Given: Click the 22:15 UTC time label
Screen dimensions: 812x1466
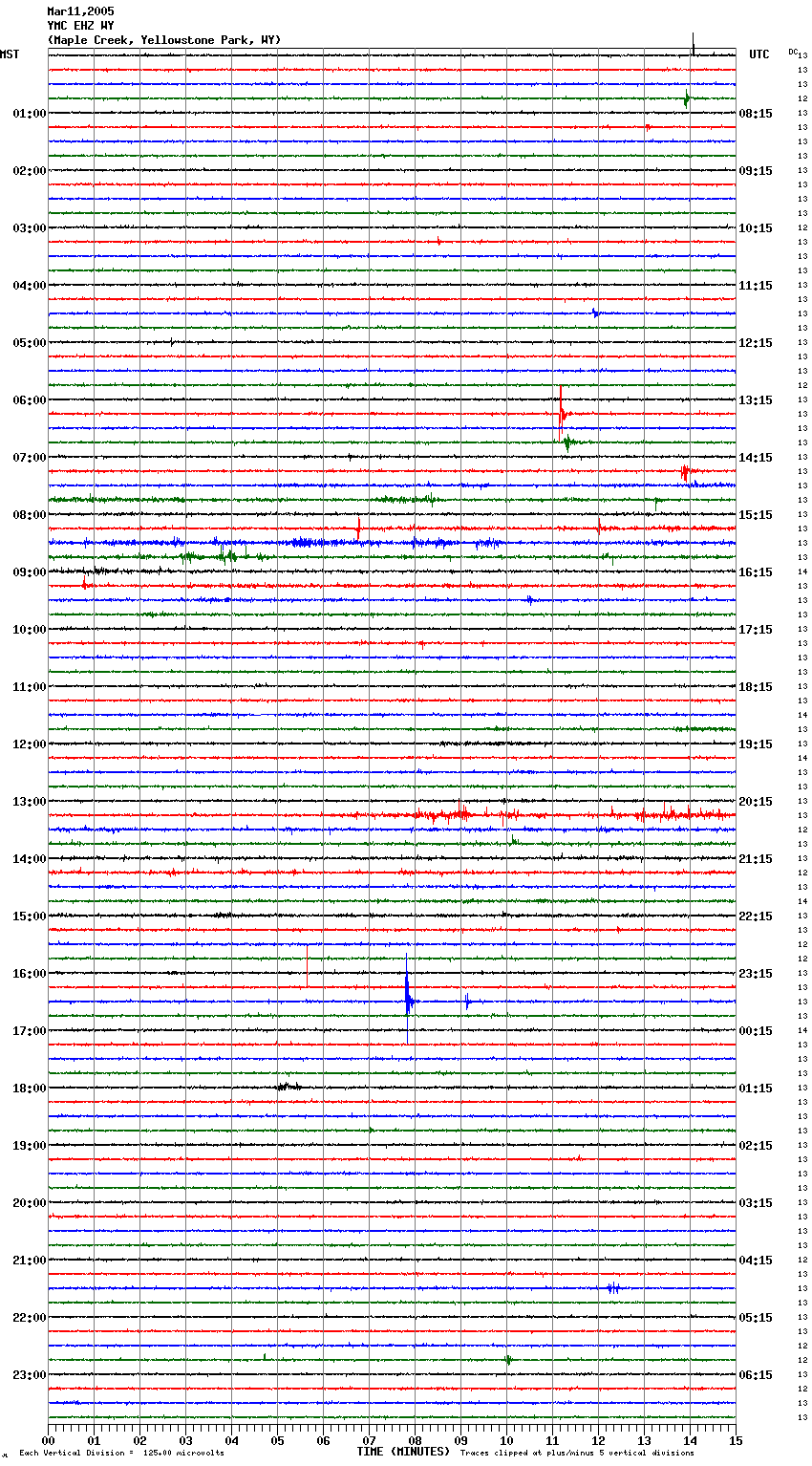Looking at the screenshot, I should click(756, 916).
